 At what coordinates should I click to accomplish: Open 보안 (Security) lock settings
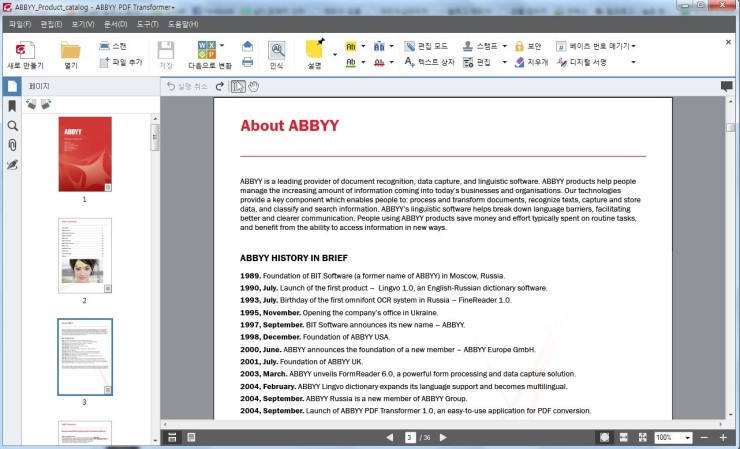(x=528, y=46)
